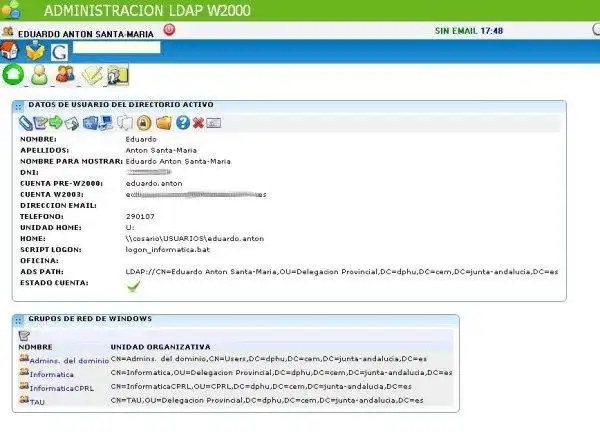Click the user icon beside Eduardo Anton name
600x442 pixels.
click(x=8, y=31)
